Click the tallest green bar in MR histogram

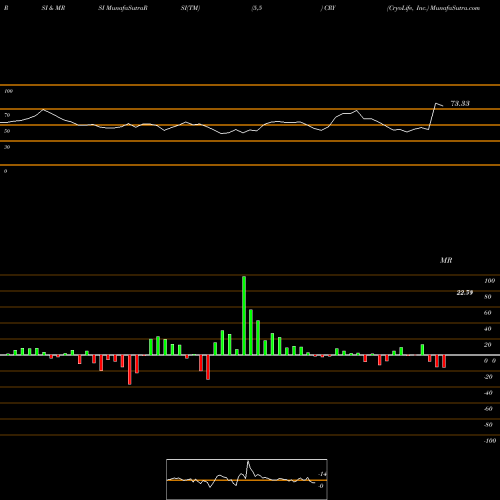pyautogui.click(x=244, y=315)
